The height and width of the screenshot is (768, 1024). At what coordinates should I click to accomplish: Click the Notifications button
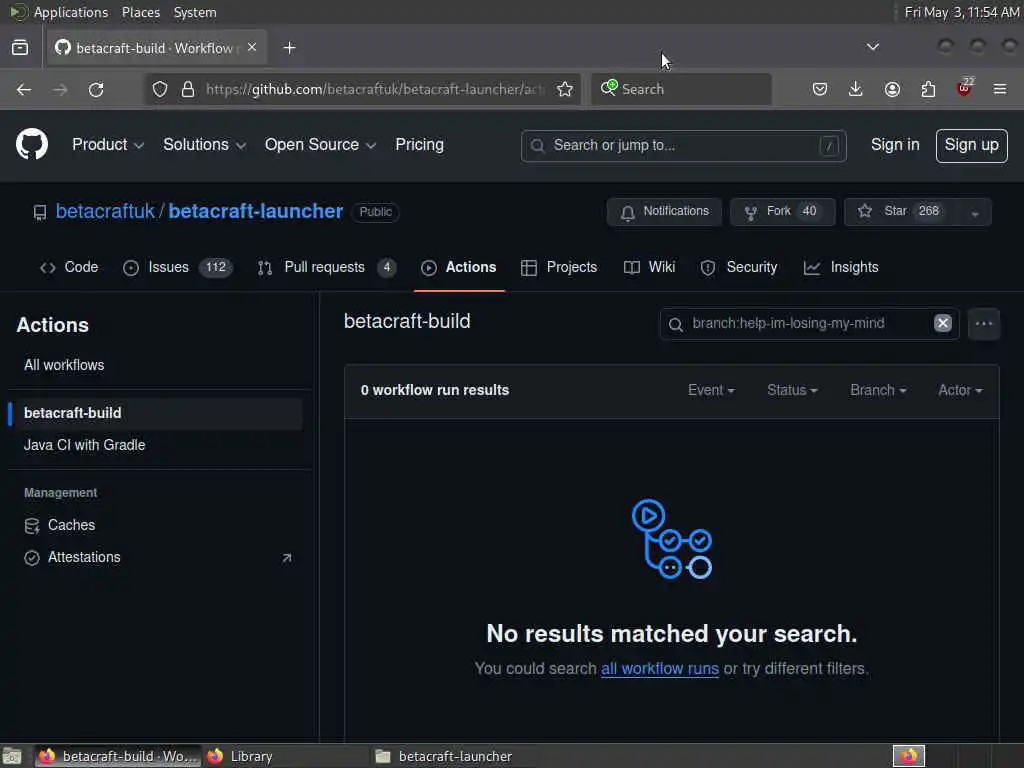[x=664, y=212]
